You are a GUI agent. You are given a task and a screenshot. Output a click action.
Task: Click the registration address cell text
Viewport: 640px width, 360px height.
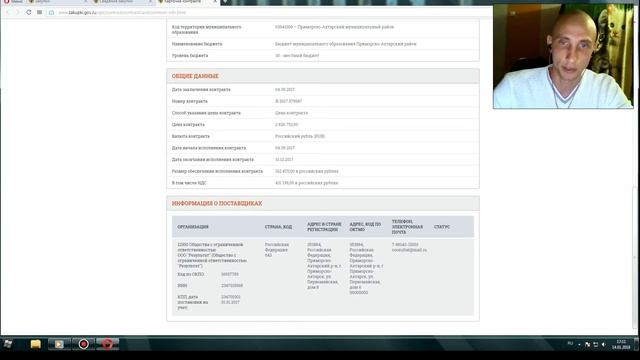coord(324,266)
